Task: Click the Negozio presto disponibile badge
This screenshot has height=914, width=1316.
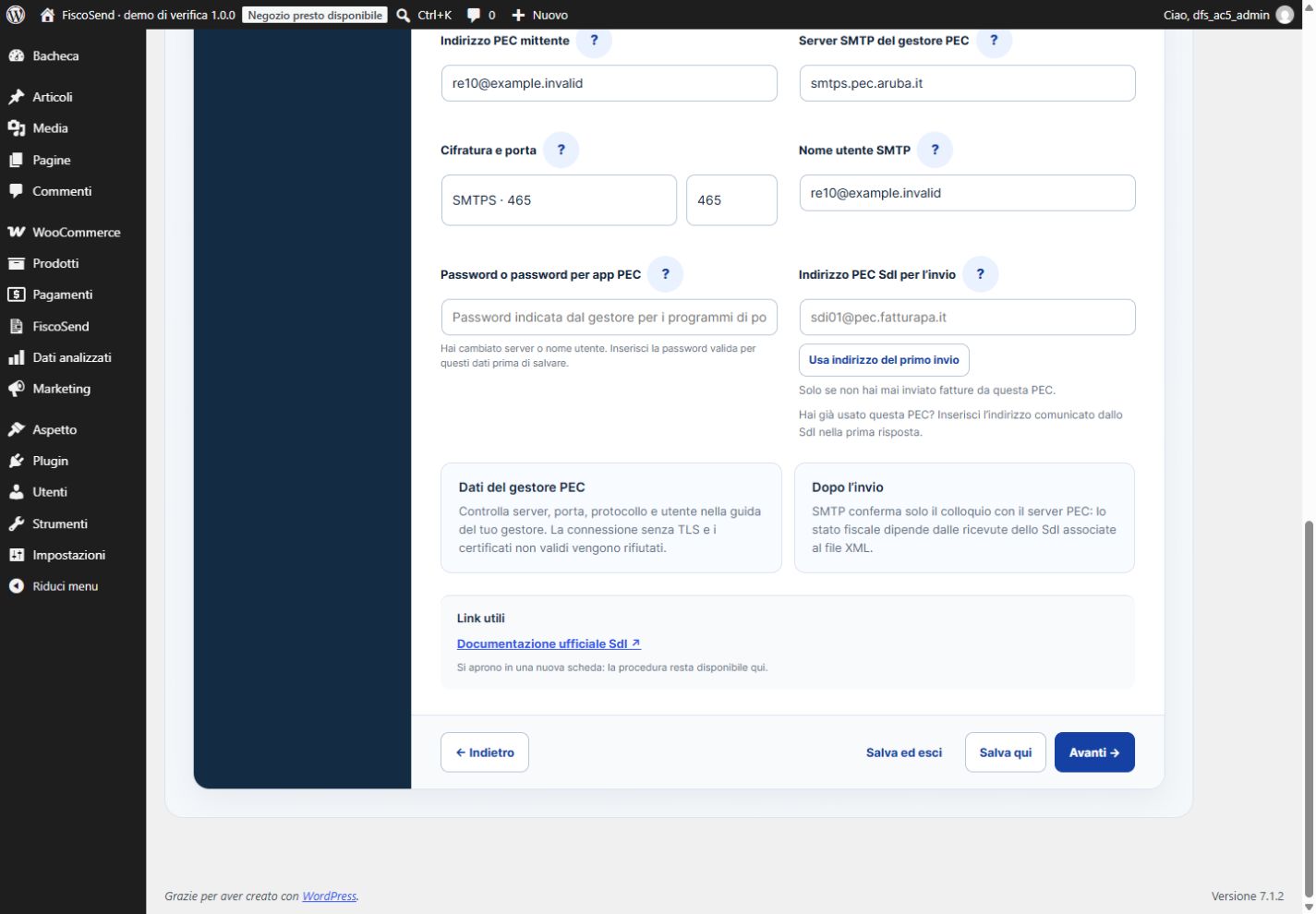Action: 315,15
